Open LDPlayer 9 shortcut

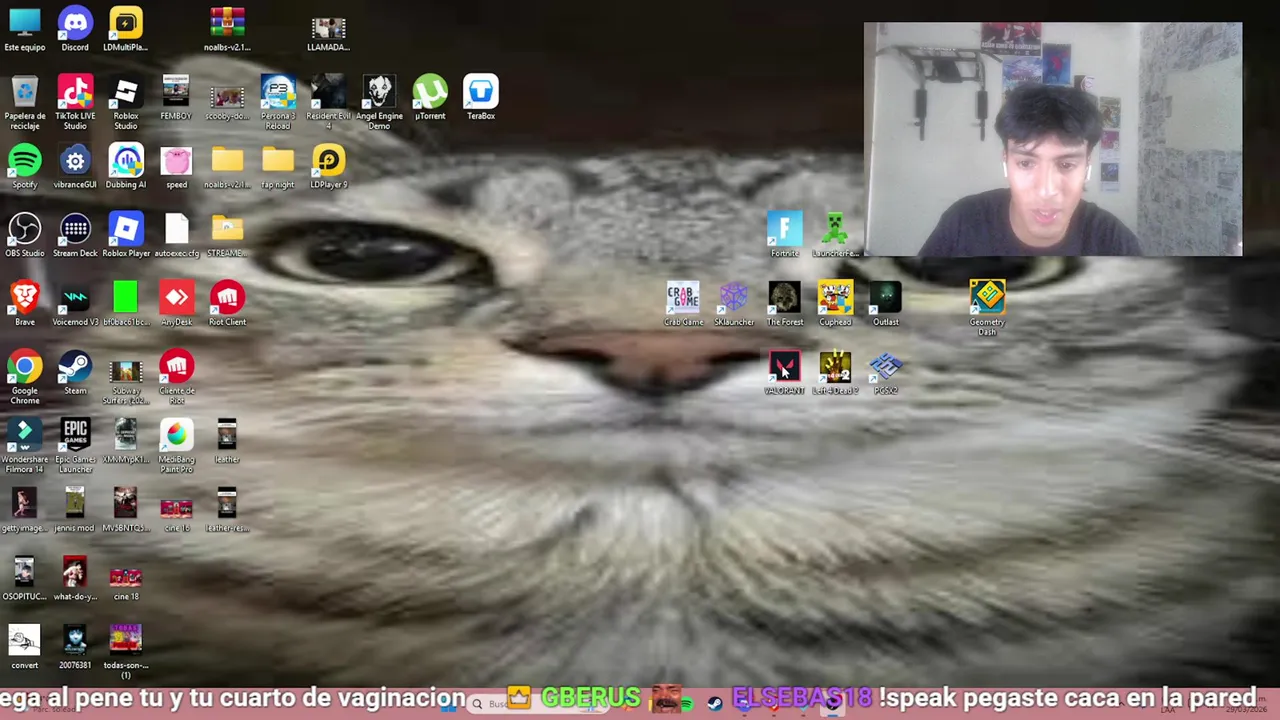click(x=329, y=166)
